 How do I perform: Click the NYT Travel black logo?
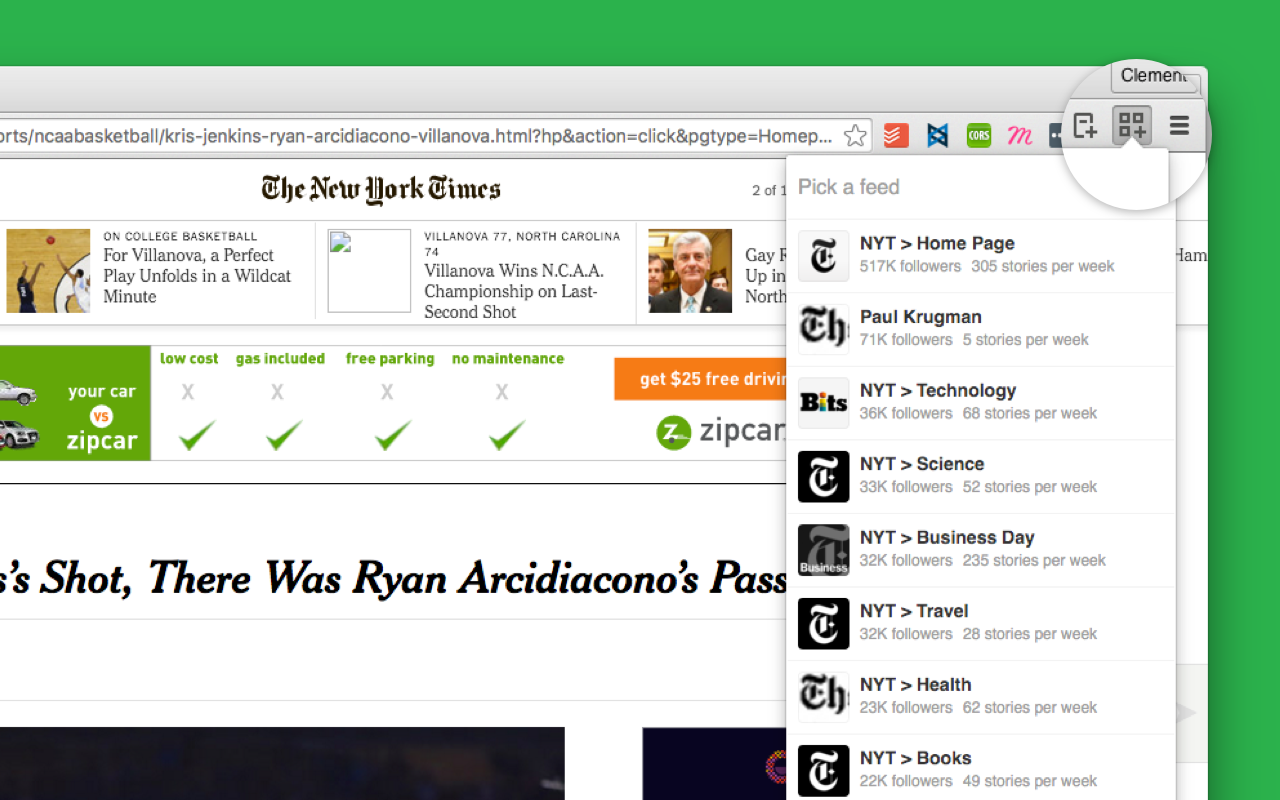[824, 623]
